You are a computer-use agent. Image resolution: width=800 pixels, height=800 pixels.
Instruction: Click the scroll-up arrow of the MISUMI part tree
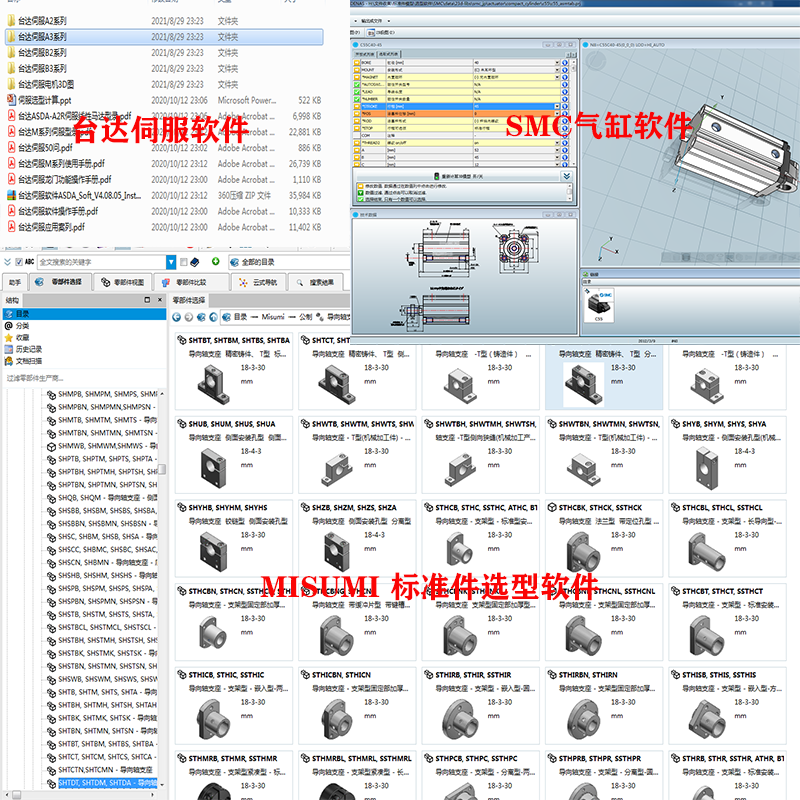(x=162, y=394)
